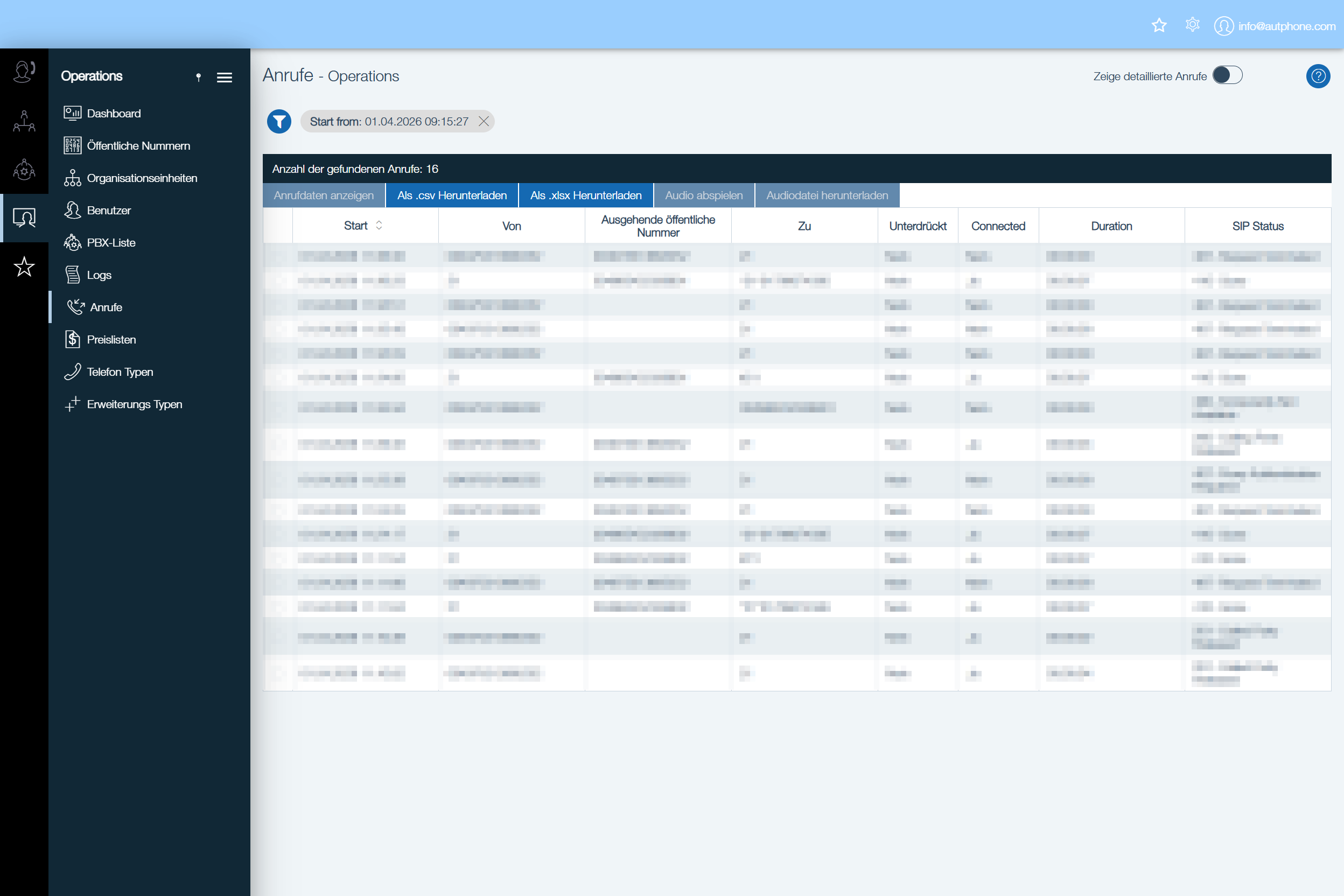Click Als .xlsx Herunterladen button
Viewport: 1344px width, 896px height.
586,195
